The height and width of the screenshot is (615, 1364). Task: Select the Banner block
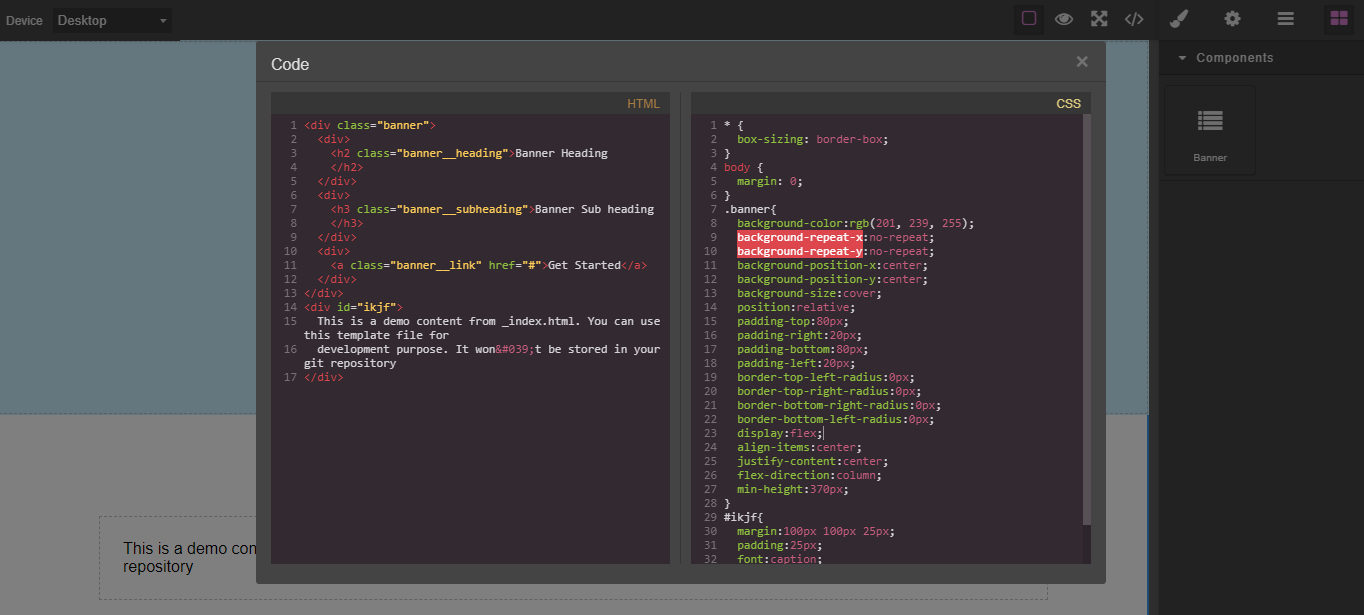[x=1210, y=130]
